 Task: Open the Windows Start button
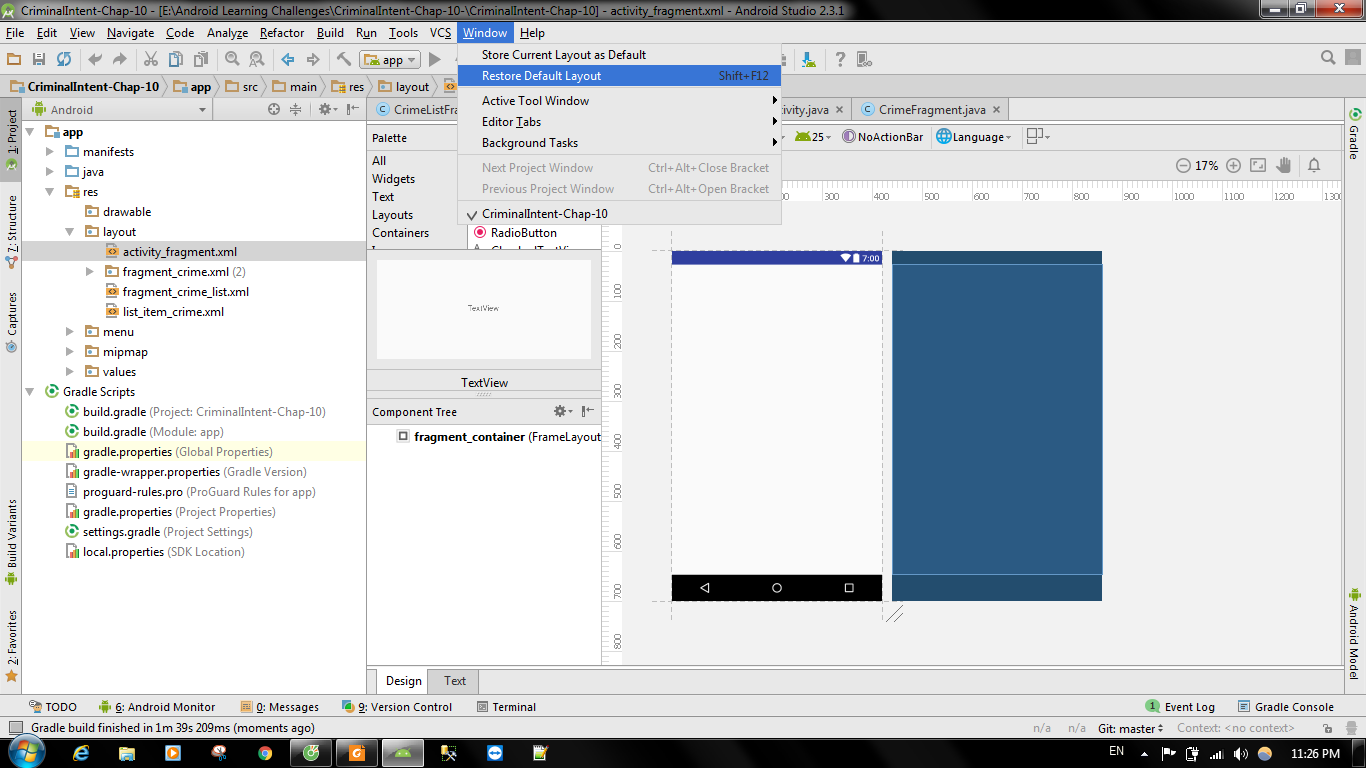coord(24,752)
